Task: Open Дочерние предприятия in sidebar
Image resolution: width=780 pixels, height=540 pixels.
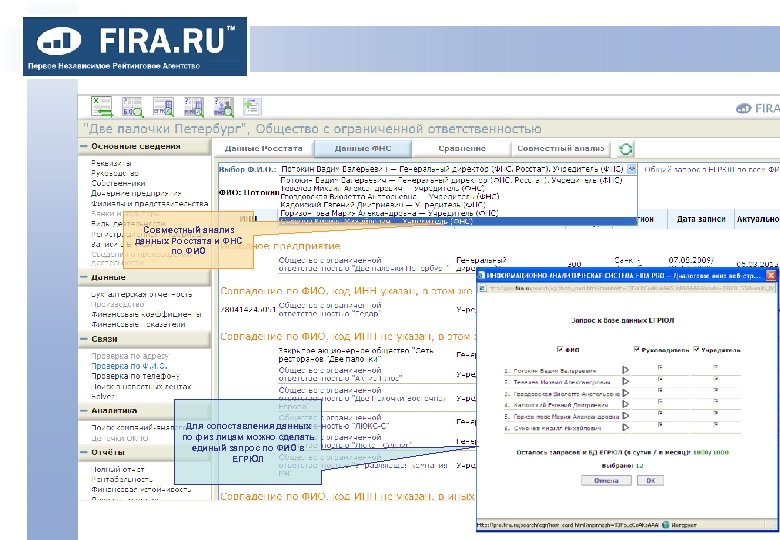Action: [136, 193]
